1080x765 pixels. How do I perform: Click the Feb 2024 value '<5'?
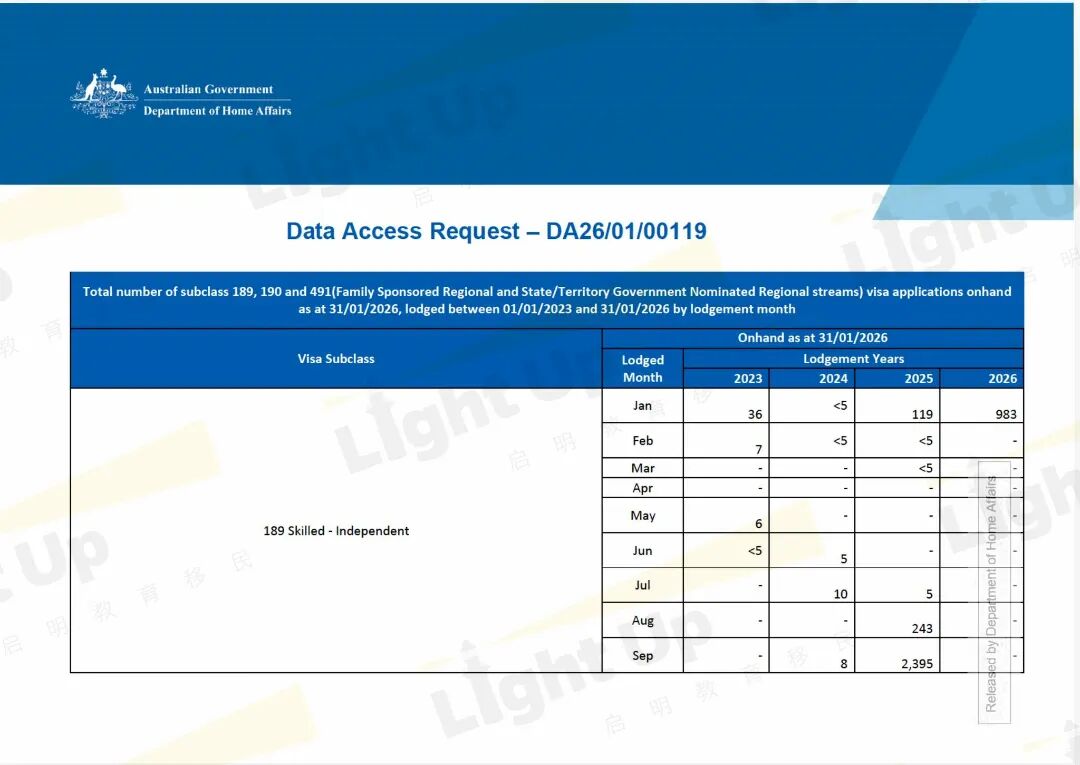click(x=840, y=440)
